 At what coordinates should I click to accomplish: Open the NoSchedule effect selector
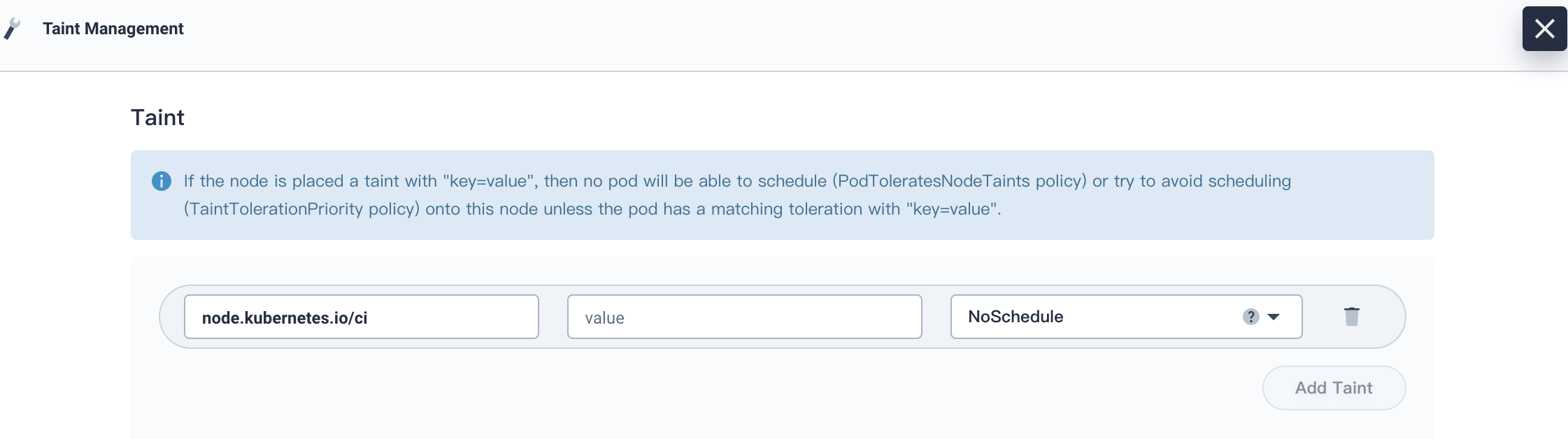point(1126,317)
